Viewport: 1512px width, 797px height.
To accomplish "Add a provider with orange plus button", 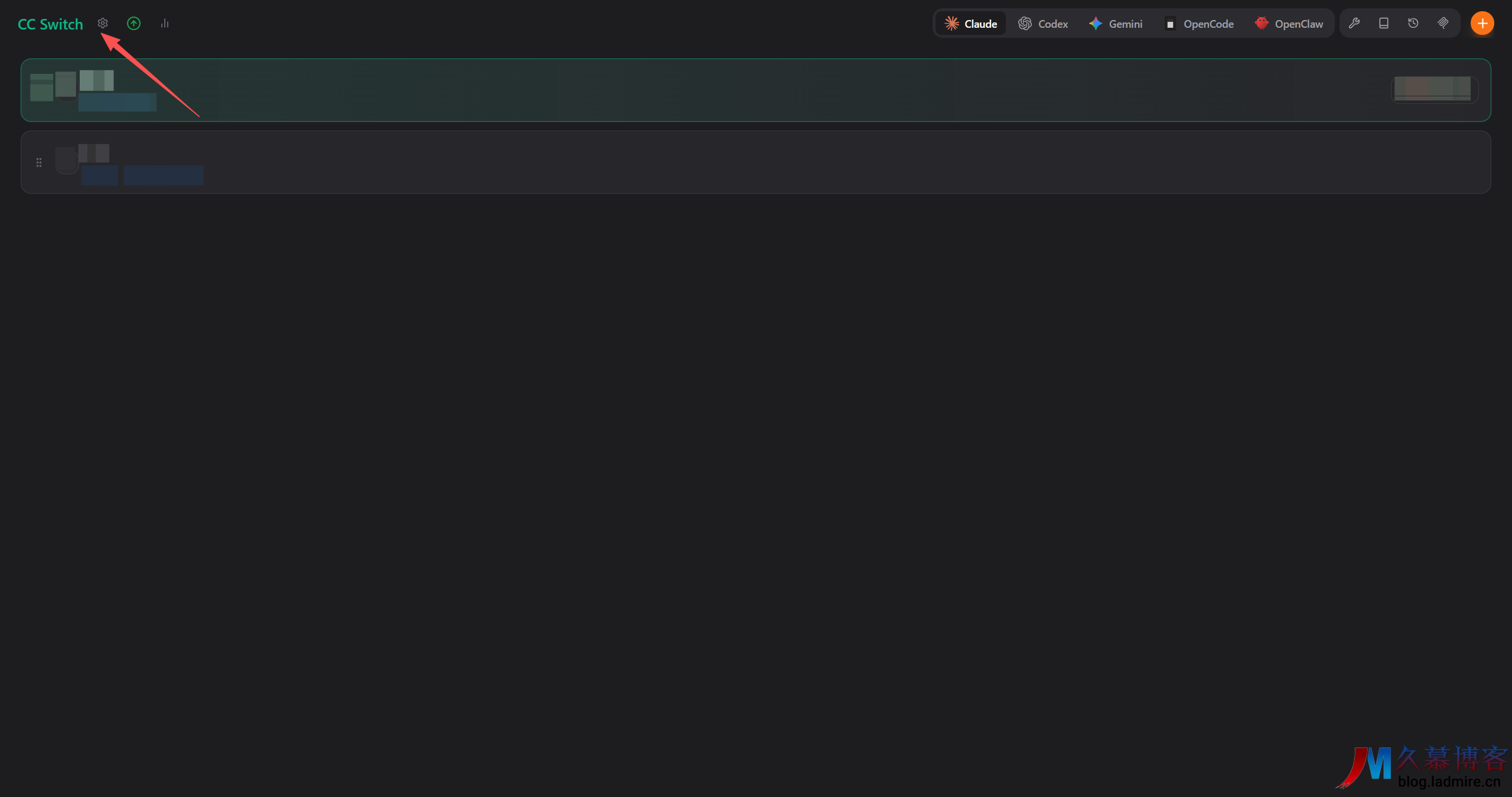I will coord(1482,24).
